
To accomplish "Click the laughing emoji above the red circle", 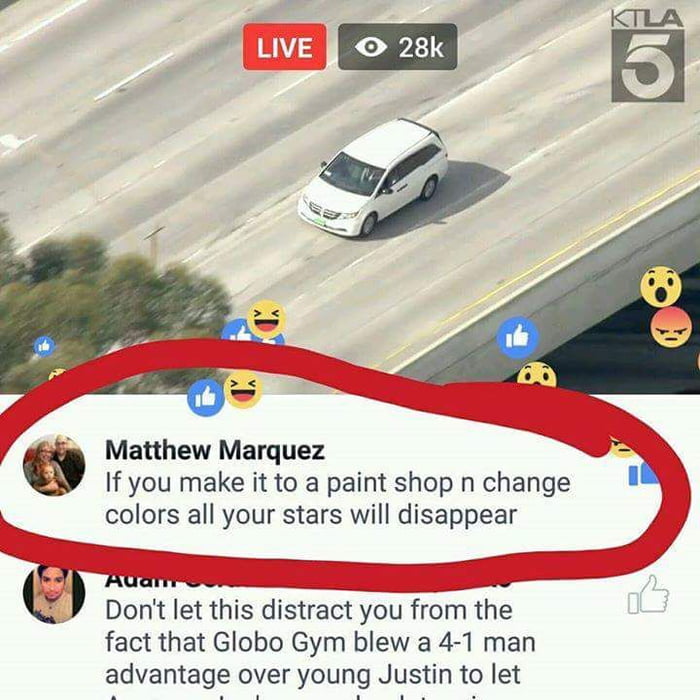I will pos(267,319).
